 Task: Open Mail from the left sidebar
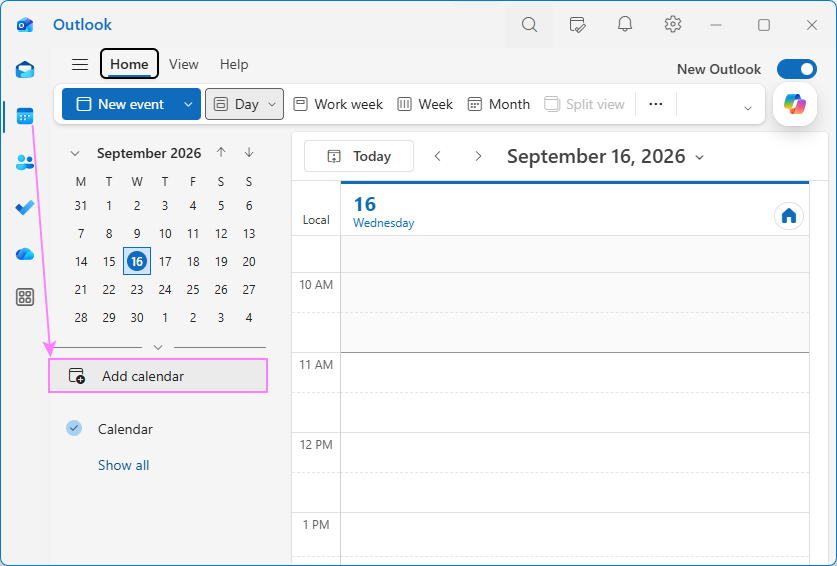coord(25,70)
